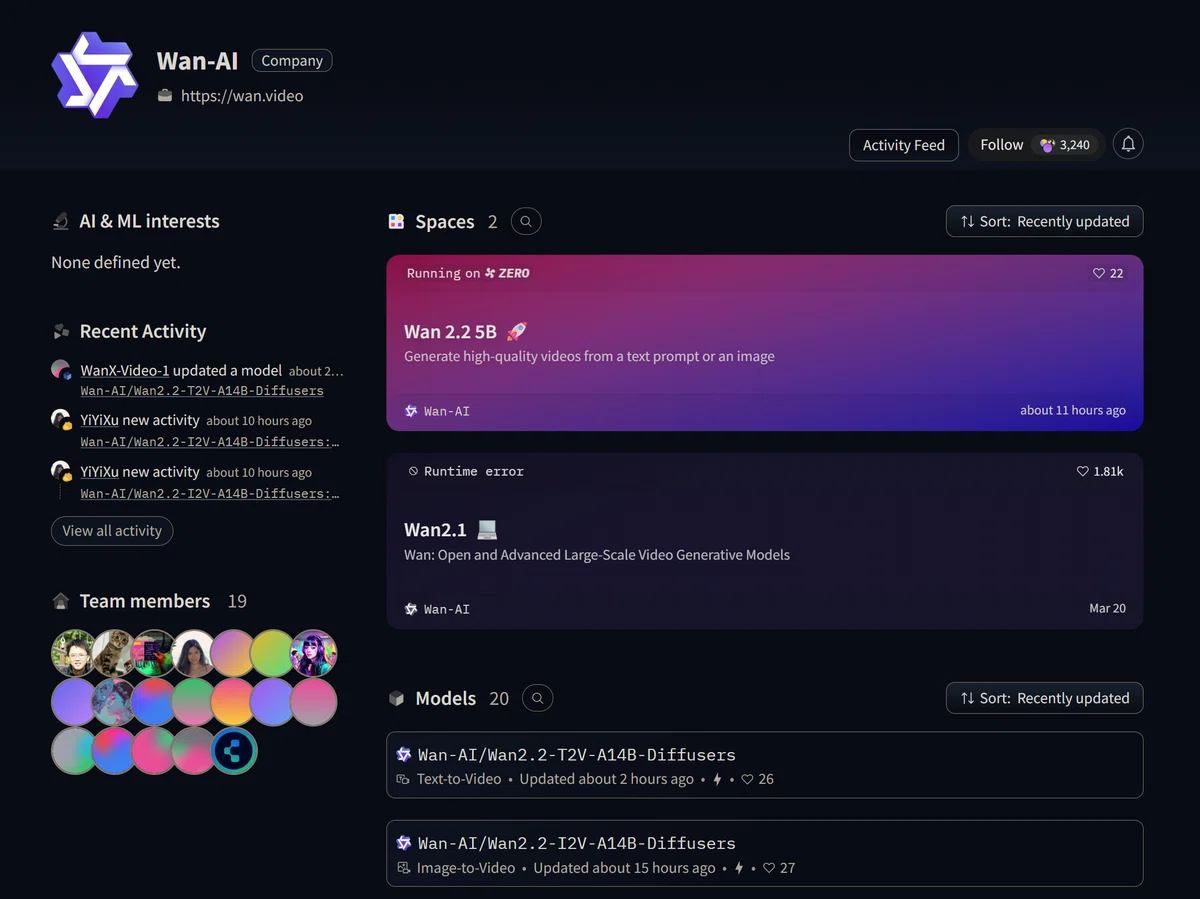Click the Company badge
The height and width of the screenshot is (899, 1200).
pos(292,61)
